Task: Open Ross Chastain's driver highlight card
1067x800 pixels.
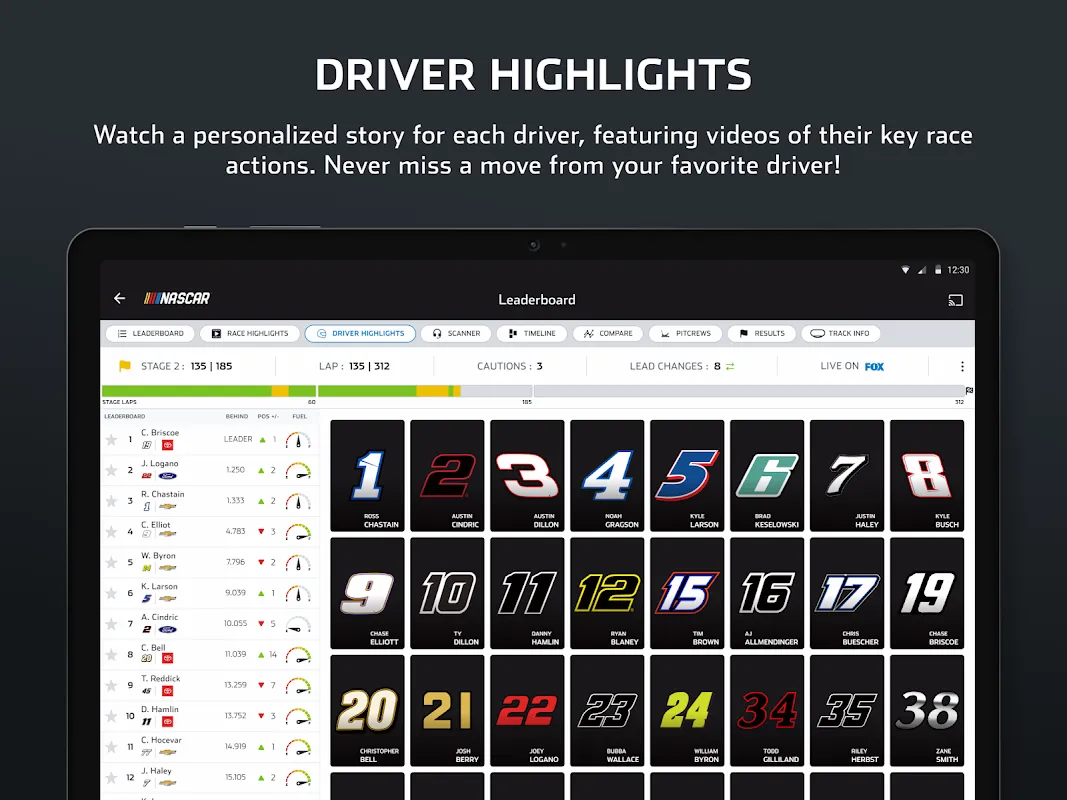Action: [367, 474]
